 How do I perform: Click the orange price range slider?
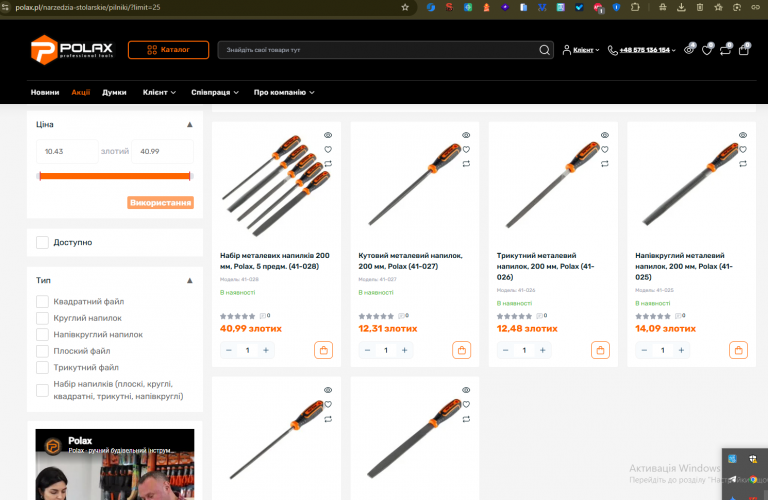coord(115,176)
